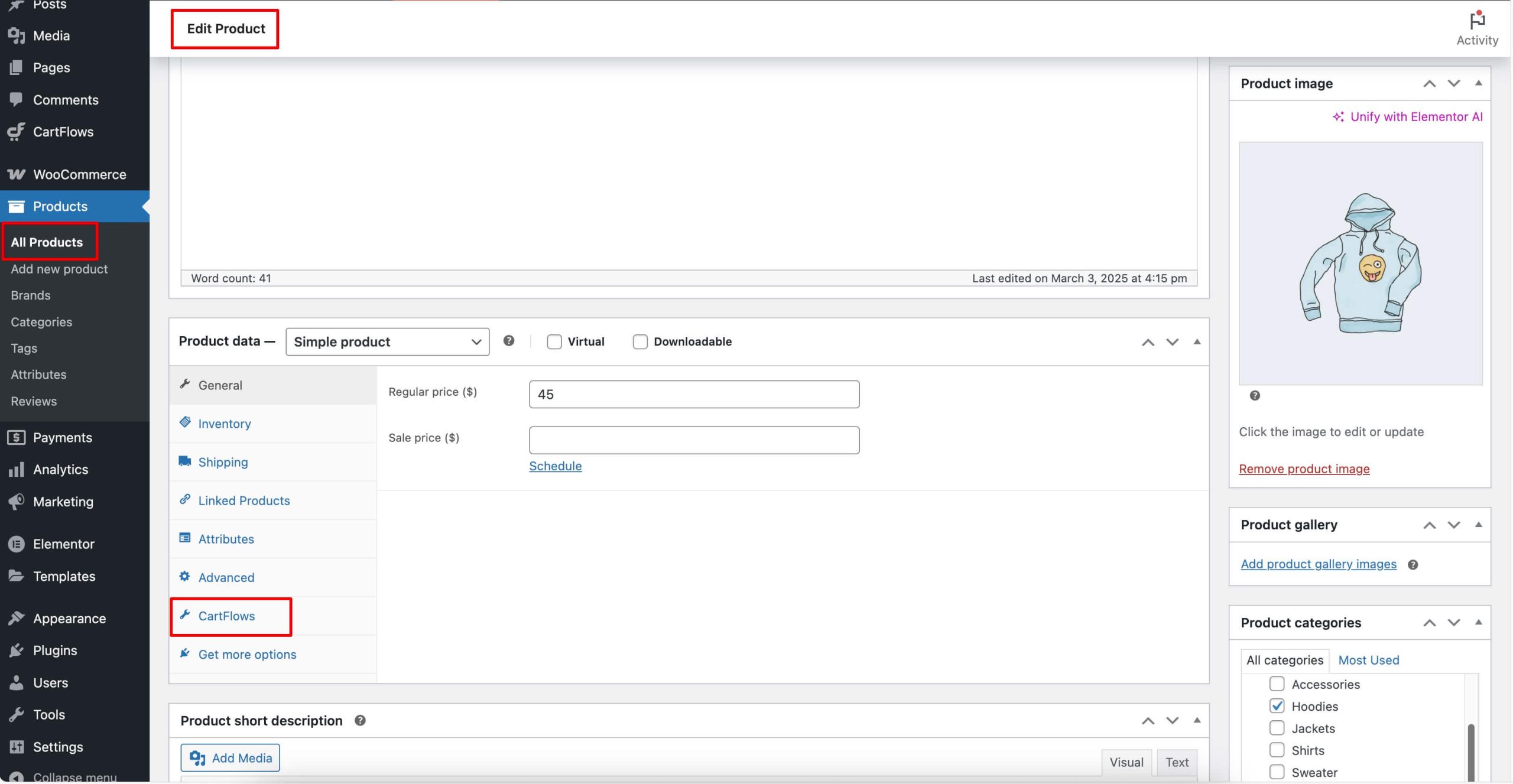Open the Simple product type dropdown
This screenshot has width=1513, height=784.
pyautogui.click(x=387, y=341)
